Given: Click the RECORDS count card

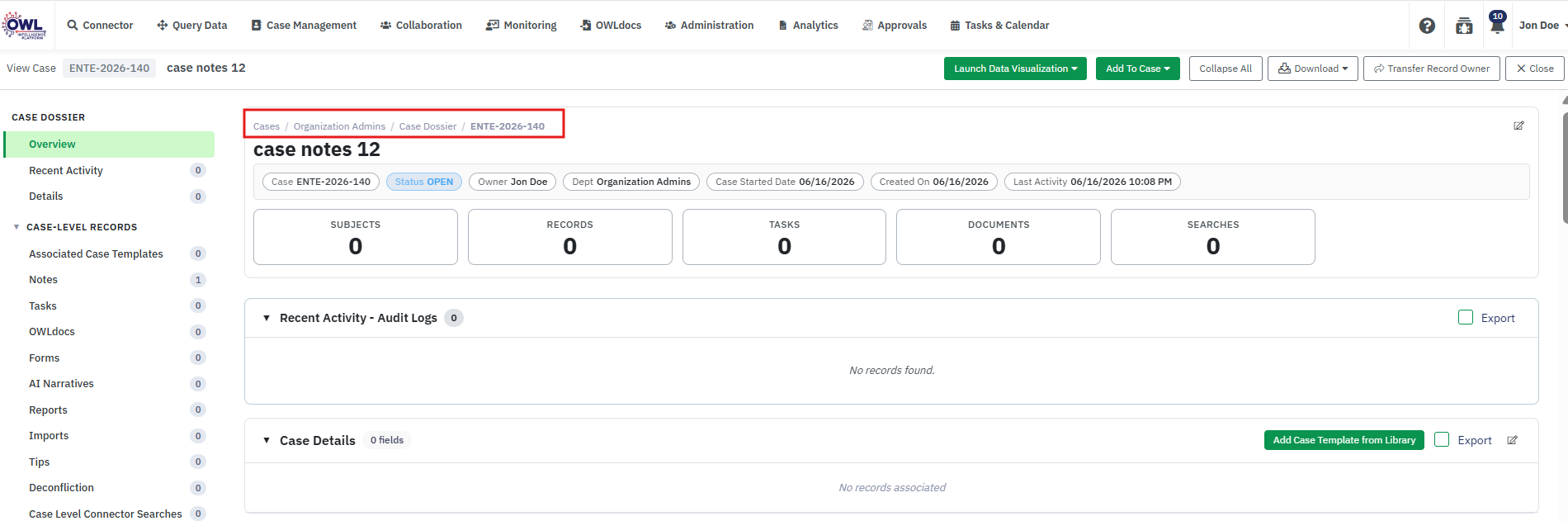Looking at the screenshot, I should coord(570,237).
